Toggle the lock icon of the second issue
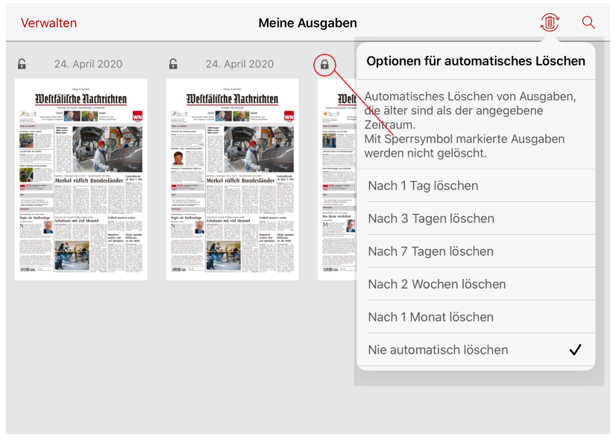 click(173, 65)
